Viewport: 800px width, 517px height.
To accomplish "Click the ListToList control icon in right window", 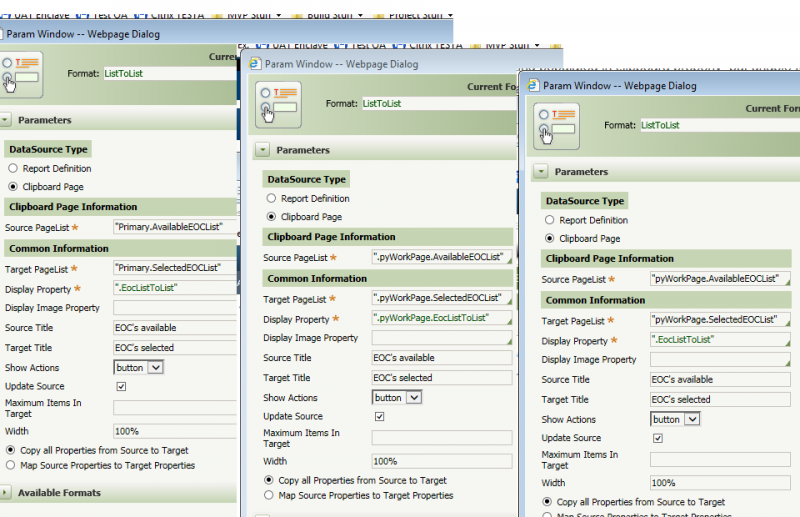I will click(x=557, y=126).
